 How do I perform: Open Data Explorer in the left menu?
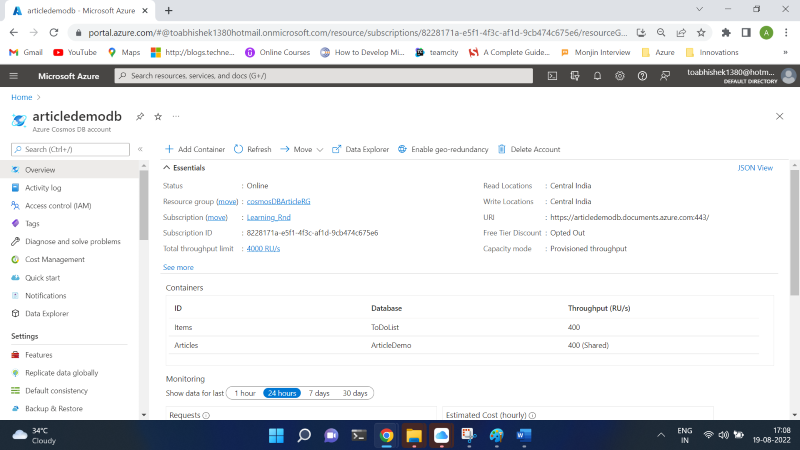[69, 313]
